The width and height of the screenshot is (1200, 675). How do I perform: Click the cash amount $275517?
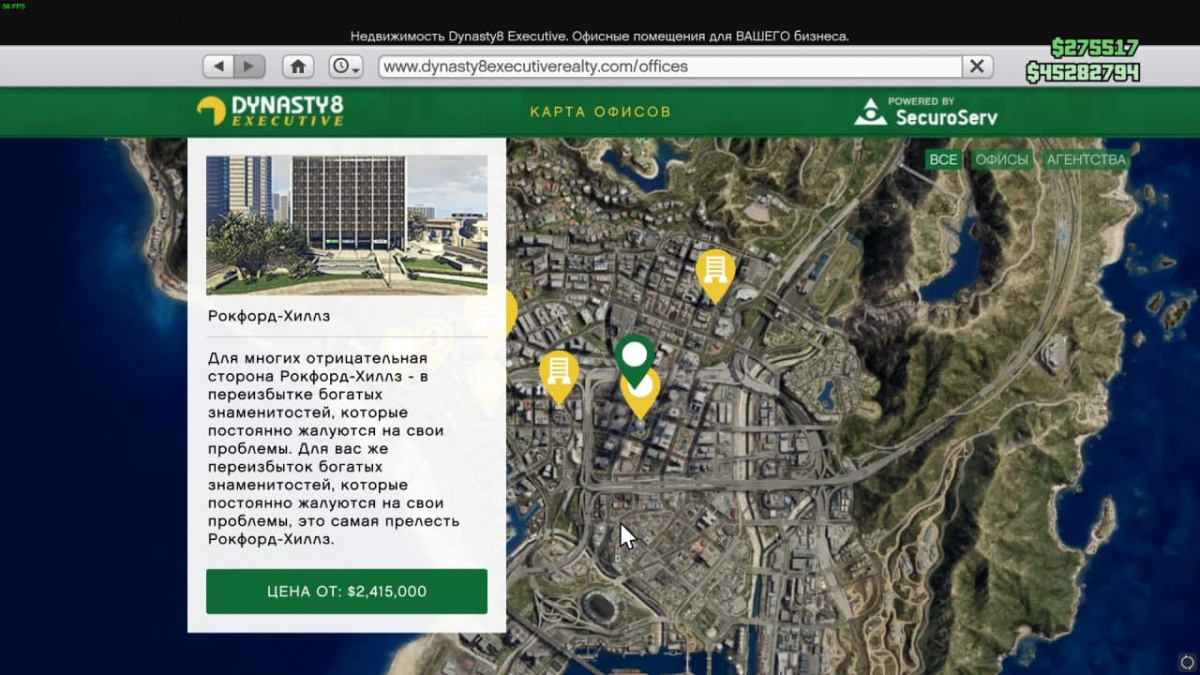tap(1094, 48)
